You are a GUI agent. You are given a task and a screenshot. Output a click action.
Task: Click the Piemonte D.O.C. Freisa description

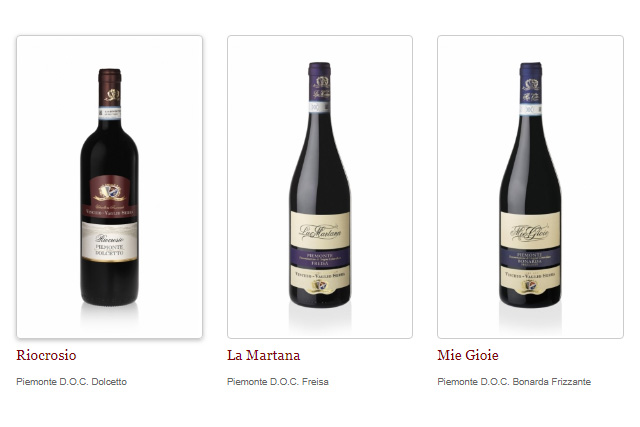pos(278,382)
